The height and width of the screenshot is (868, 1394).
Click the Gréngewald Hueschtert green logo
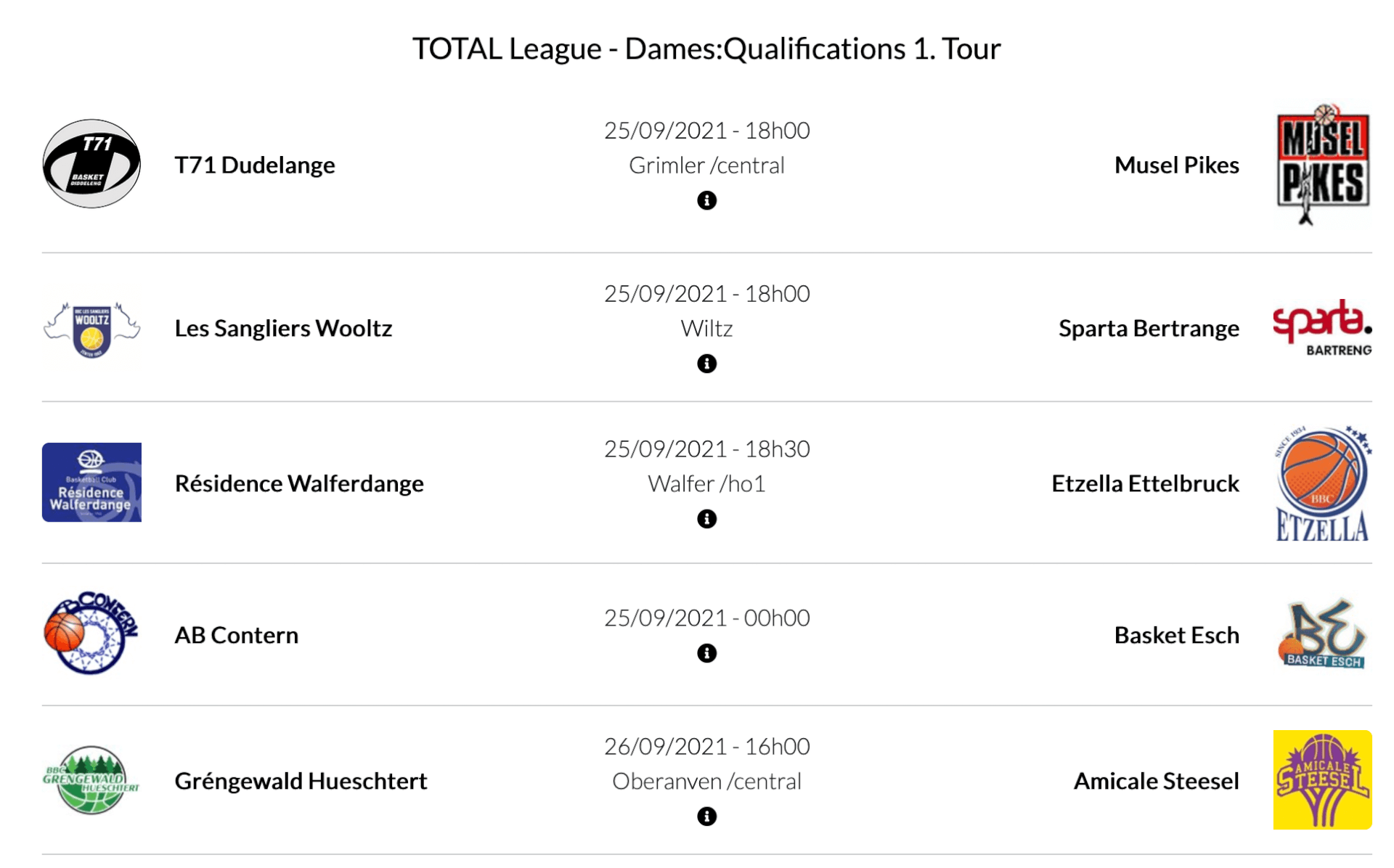point(91,780)
